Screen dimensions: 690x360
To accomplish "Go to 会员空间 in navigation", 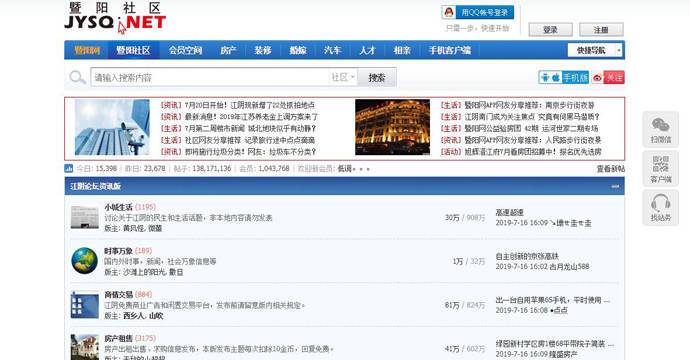I will (185, 50).
